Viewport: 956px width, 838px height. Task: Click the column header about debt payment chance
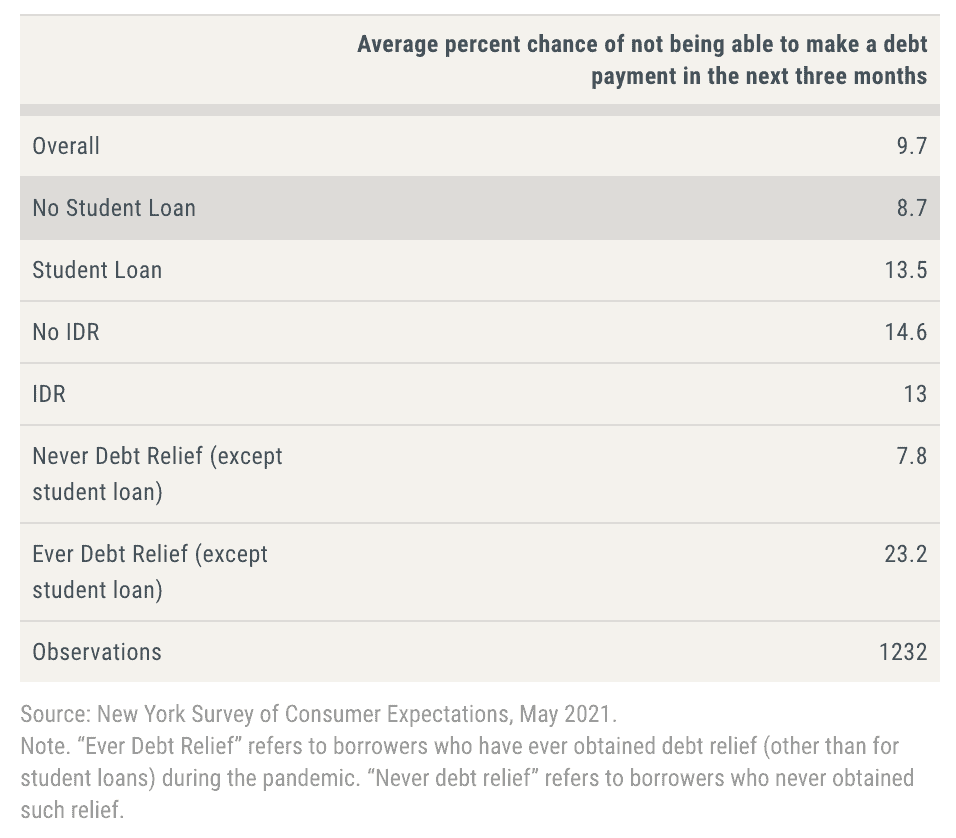tap(642, 60)
